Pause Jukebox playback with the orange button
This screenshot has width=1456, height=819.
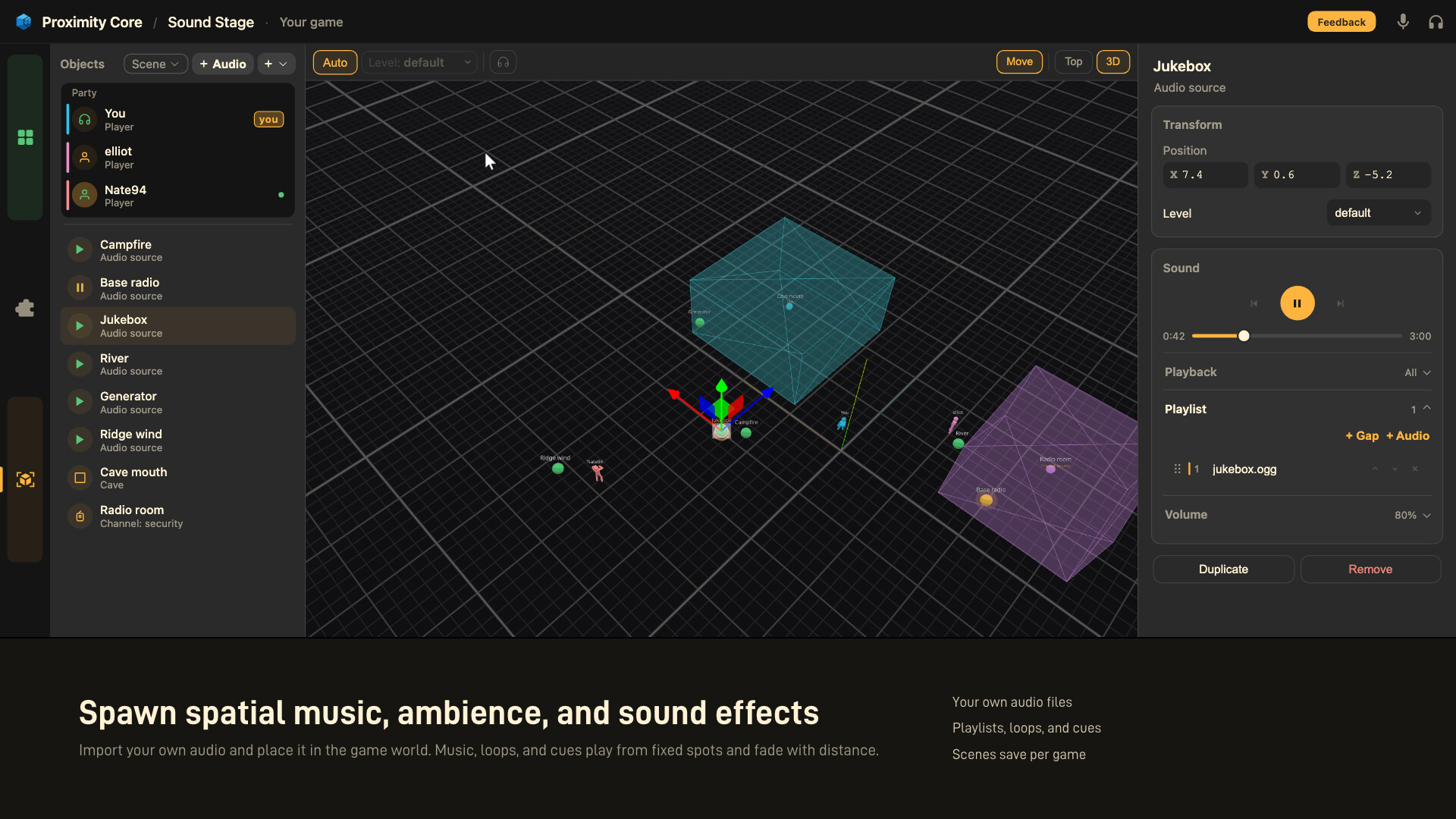coord(1298,303)
